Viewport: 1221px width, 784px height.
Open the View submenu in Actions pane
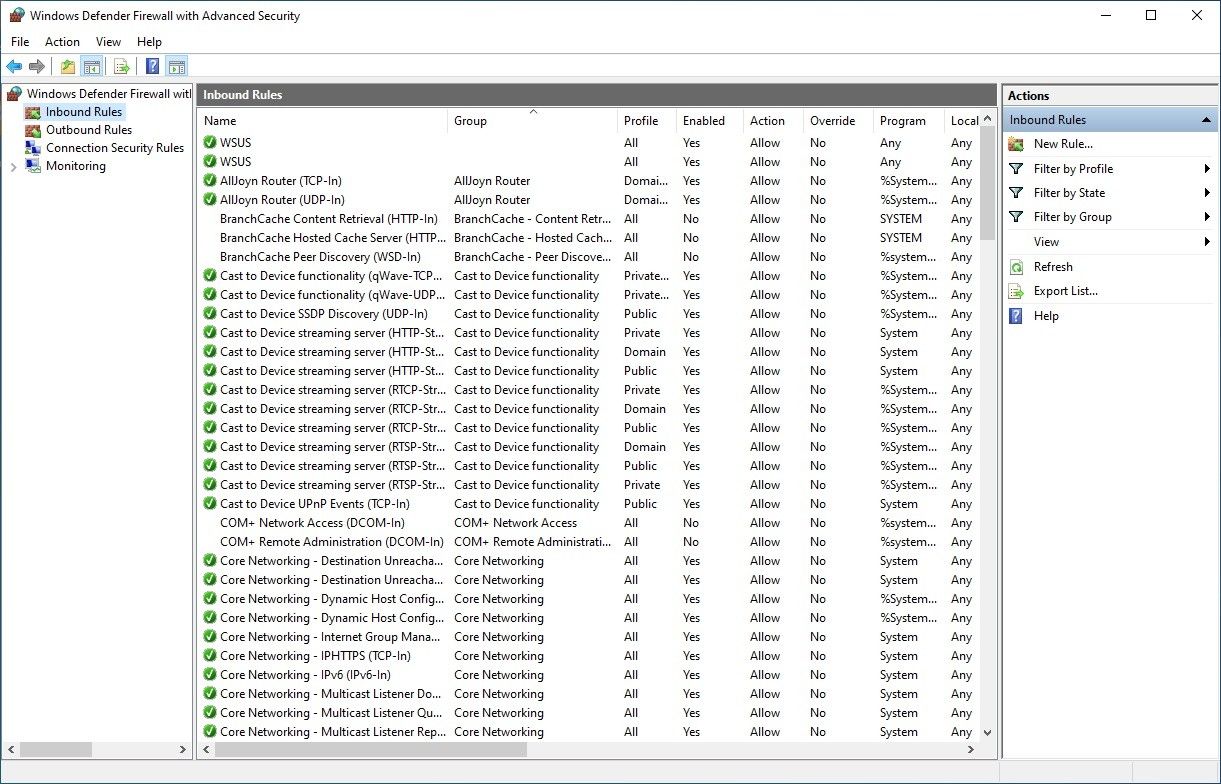click(x=1109, y=242)
